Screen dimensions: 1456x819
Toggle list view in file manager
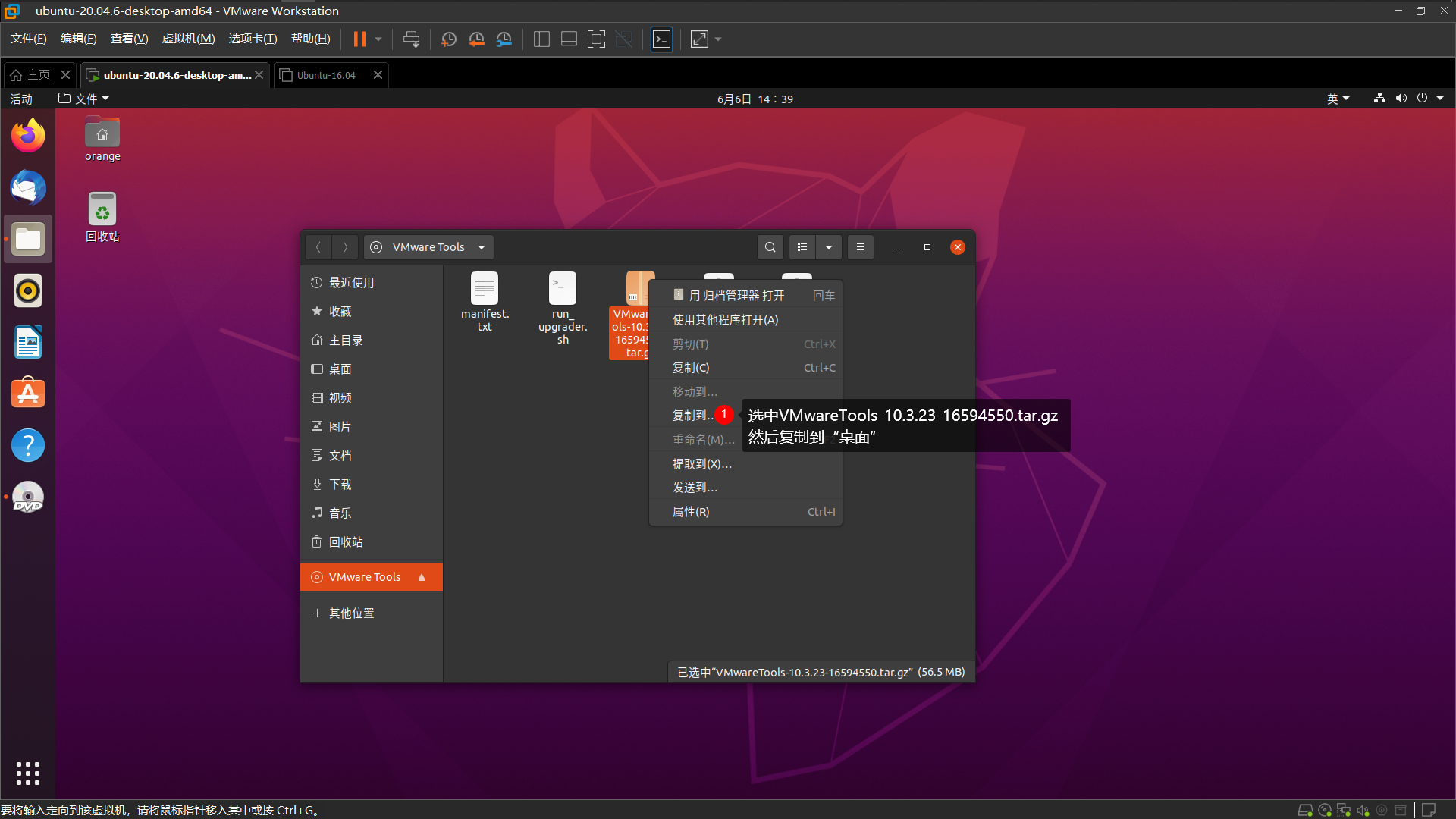tap(802, 247)
